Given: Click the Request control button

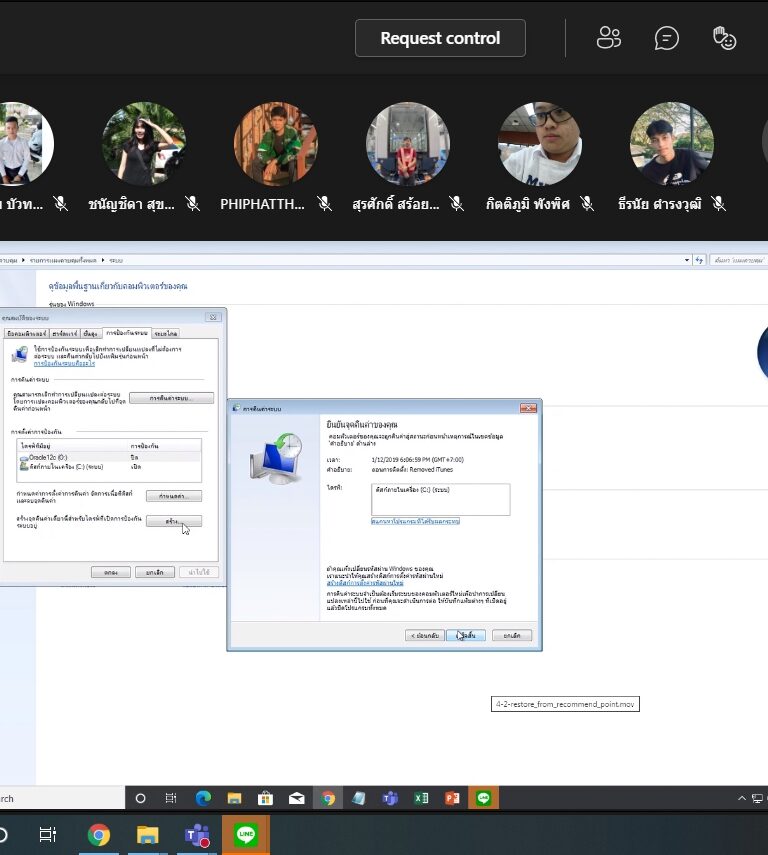Looking at the screenshot, I should pyautogui.click(x=440, y=38).
